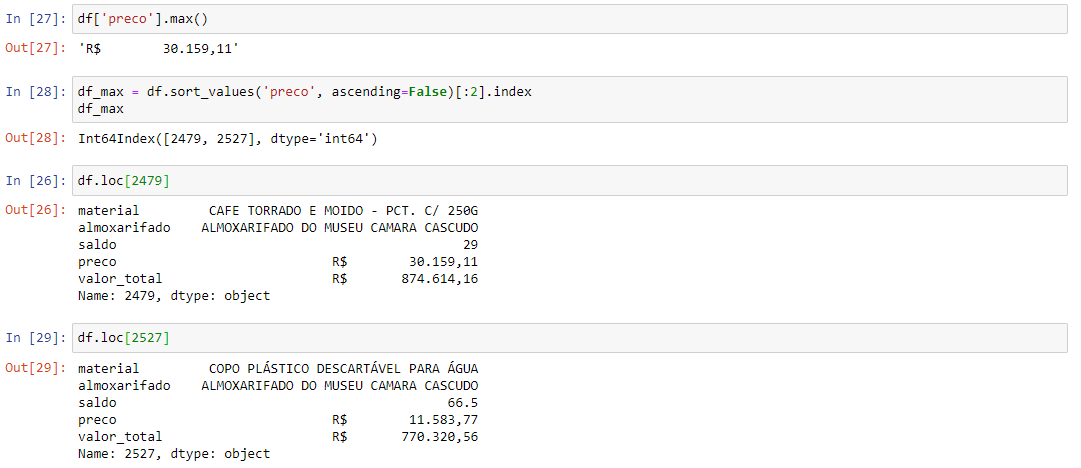Click saldo value 29

pos(470,245)
